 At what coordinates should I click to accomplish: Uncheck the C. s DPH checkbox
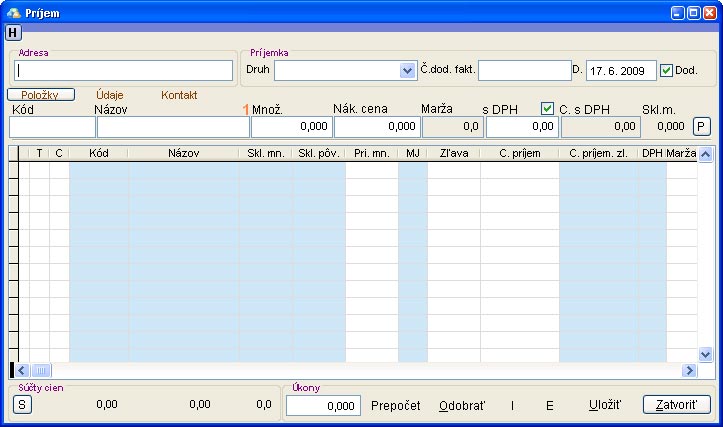tap(547, 108)
